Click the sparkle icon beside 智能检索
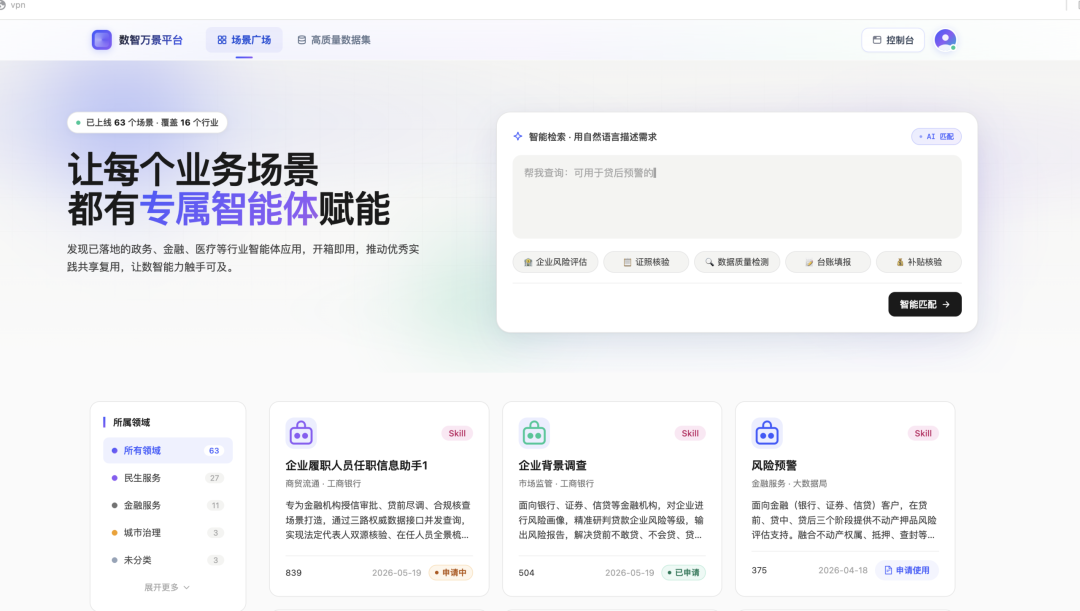Viewport: 1080px width, 611px height. 518,136
